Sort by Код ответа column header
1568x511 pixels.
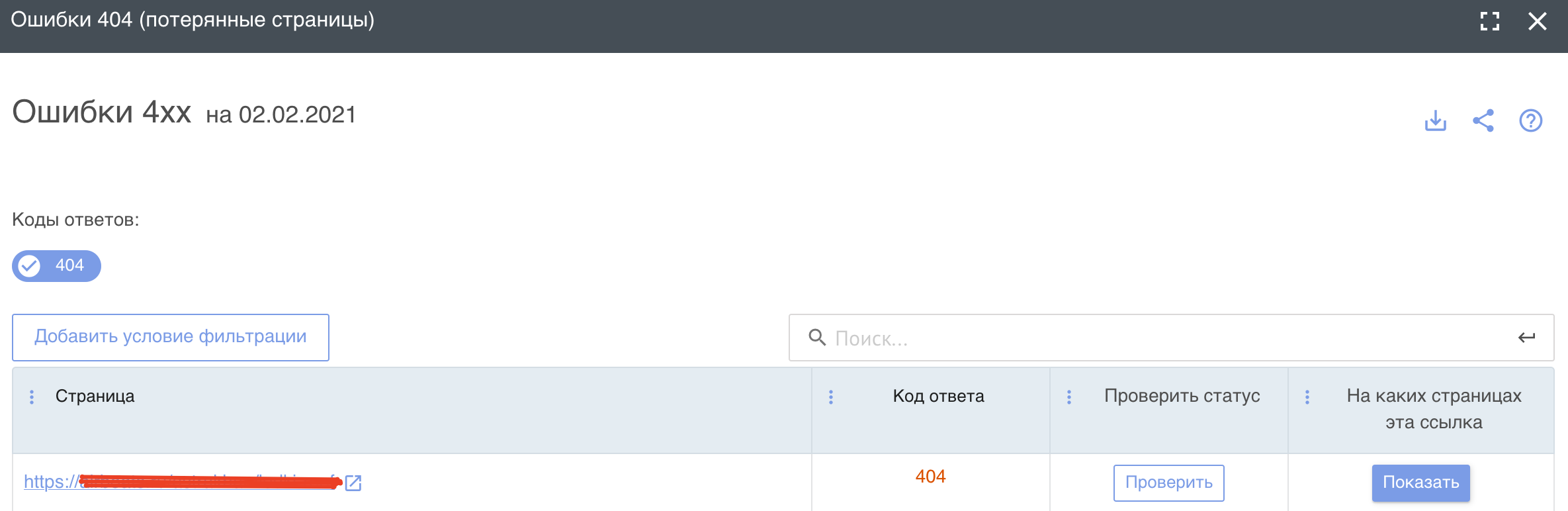tap(938, 396)
